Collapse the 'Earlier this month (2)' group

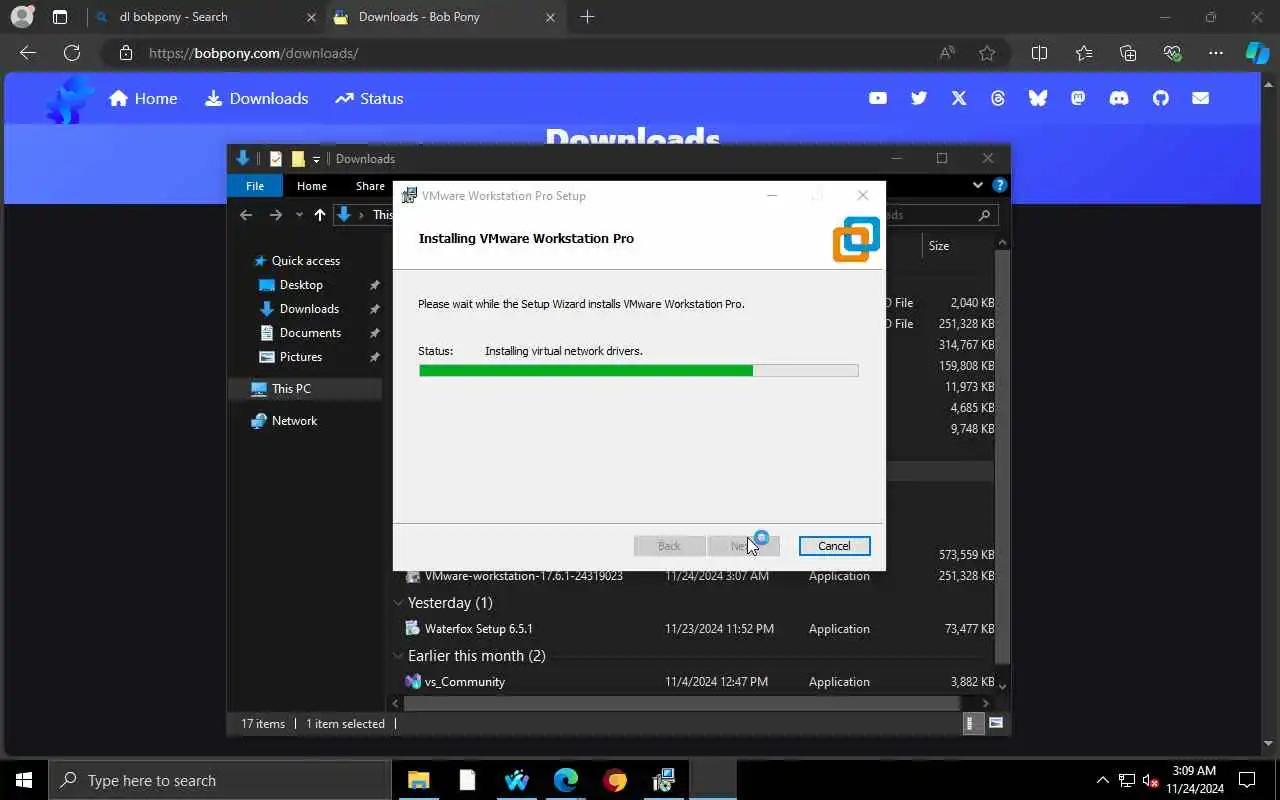pos(399,656)
